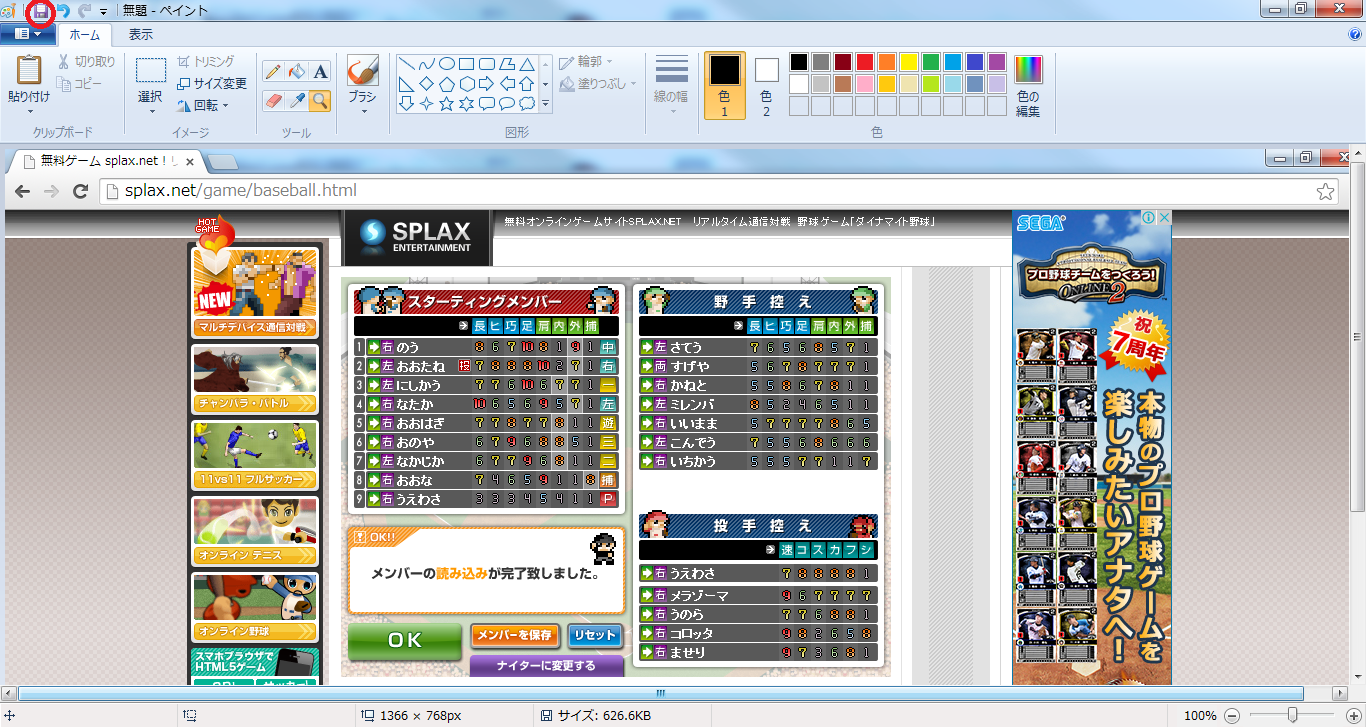The height and width of the screenshot is (727, 1366).
Task: Pick the pink color swatch
Action: click(x=865, y=84)
